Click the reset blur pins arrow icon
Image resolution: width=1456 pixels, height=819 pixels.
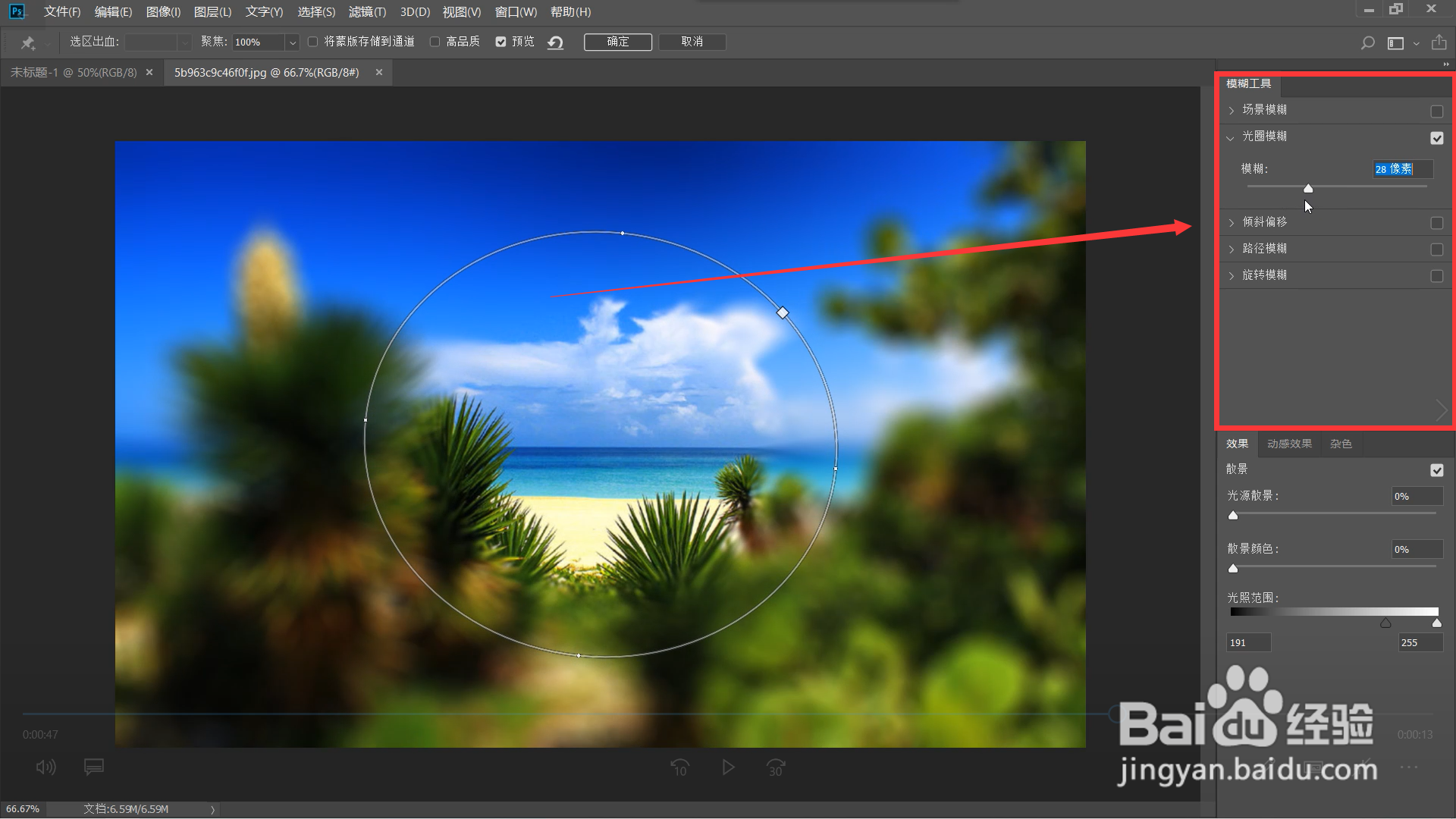pos(555,42)
